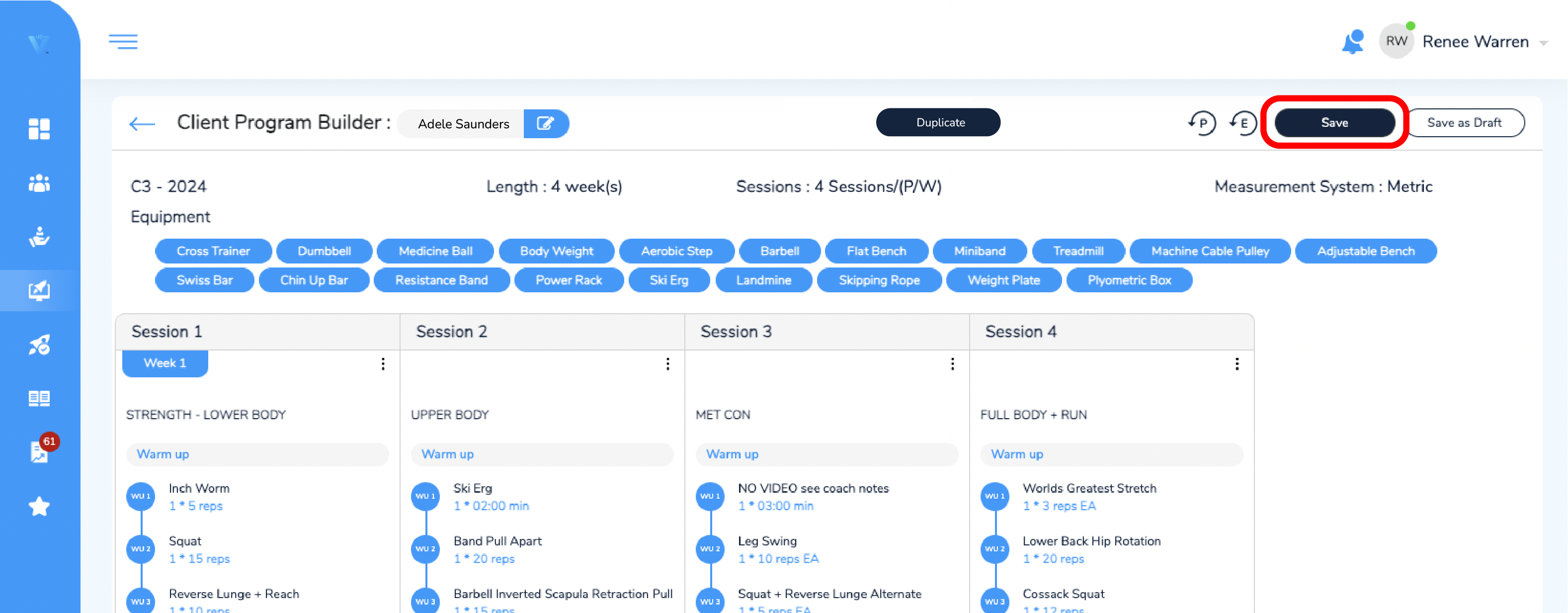This screenshot has width=1568, height=613.
Task: Click WU 1 badge beside Worlds Greatest Stretch
Action: click(995, 496)
